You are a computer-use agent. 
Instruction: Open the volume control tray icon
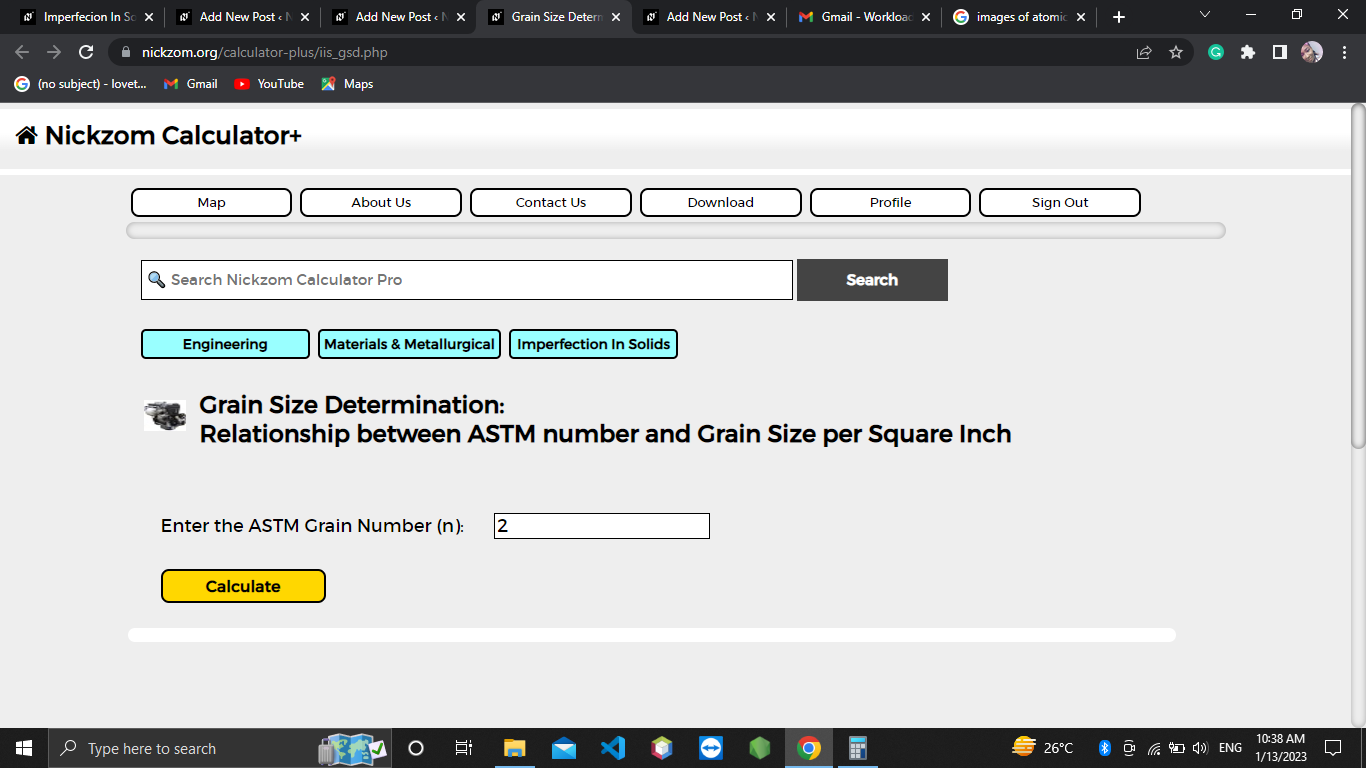(x=1200, y=748)
